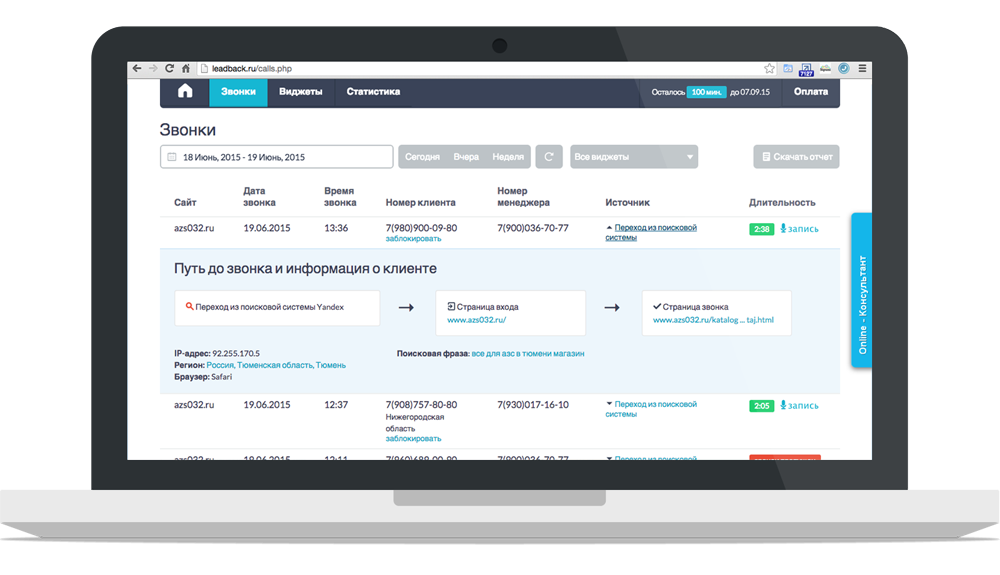Click the address bar with leadback.ru/calls.php

click(478, 68)
